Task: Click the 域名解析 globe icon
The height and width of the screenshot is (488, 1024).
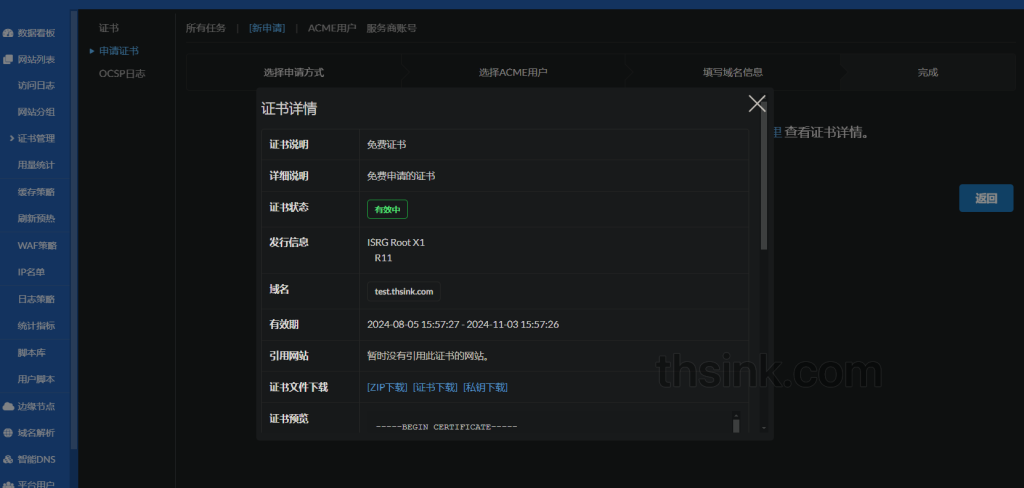Action: pos(8,433)
